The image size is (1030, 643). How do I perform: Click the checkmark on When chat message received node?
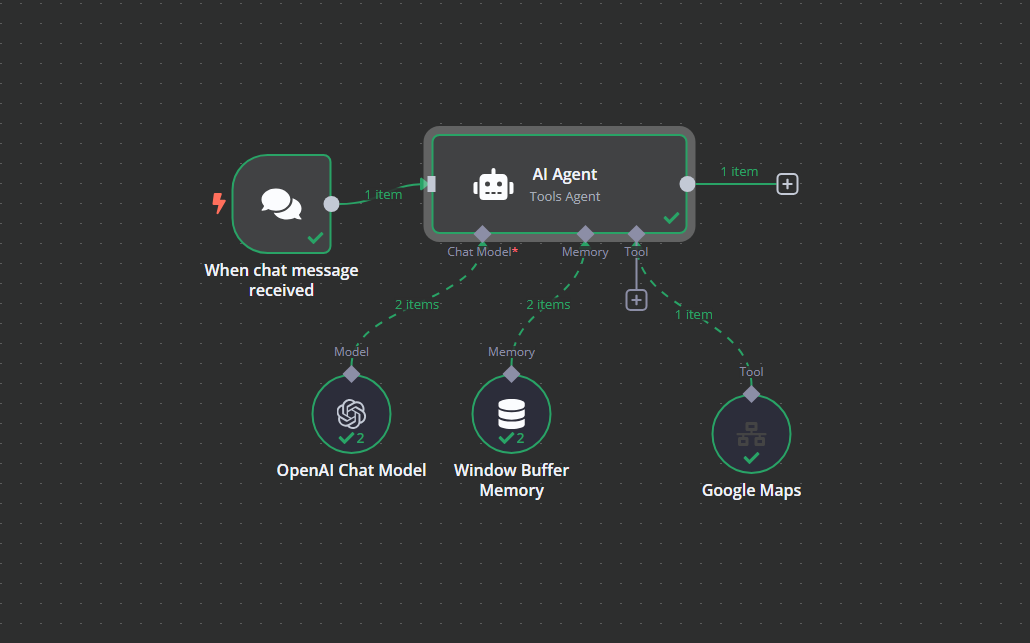(x=314, y=238)
